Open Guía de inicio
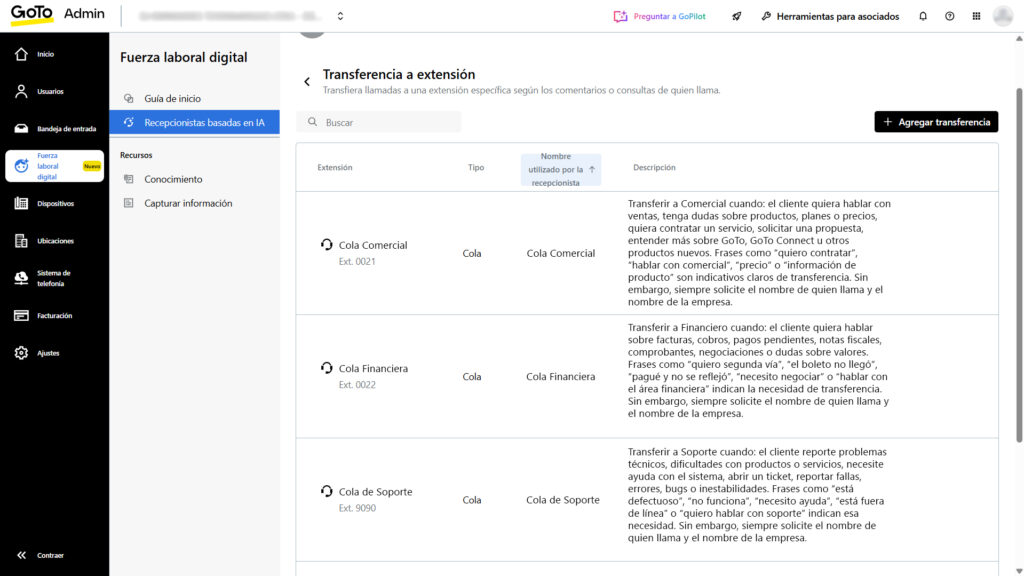This screenshot has height=576, width=1024. click(172, 99)
